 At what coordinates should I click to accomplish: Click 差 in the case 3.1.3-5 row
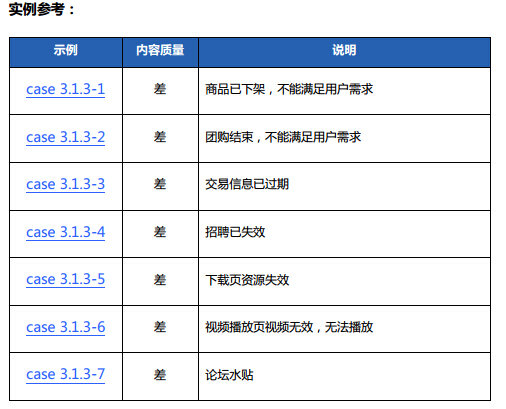coord(160,280)
